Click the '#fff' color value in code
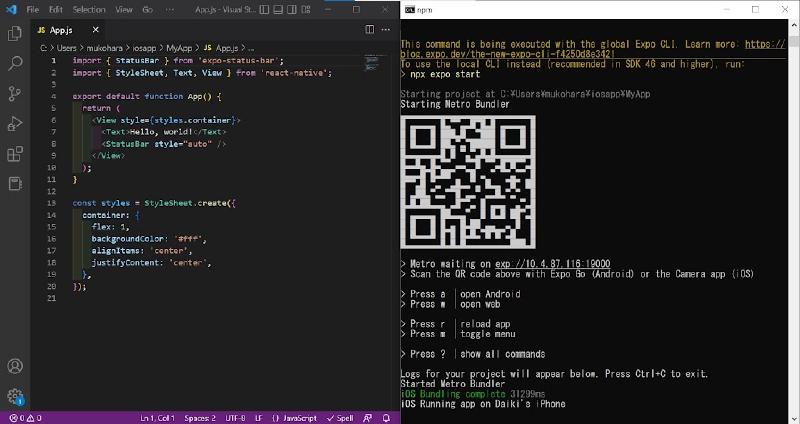Viewport: 800px width, 424px height. click(x=189, y=239)
